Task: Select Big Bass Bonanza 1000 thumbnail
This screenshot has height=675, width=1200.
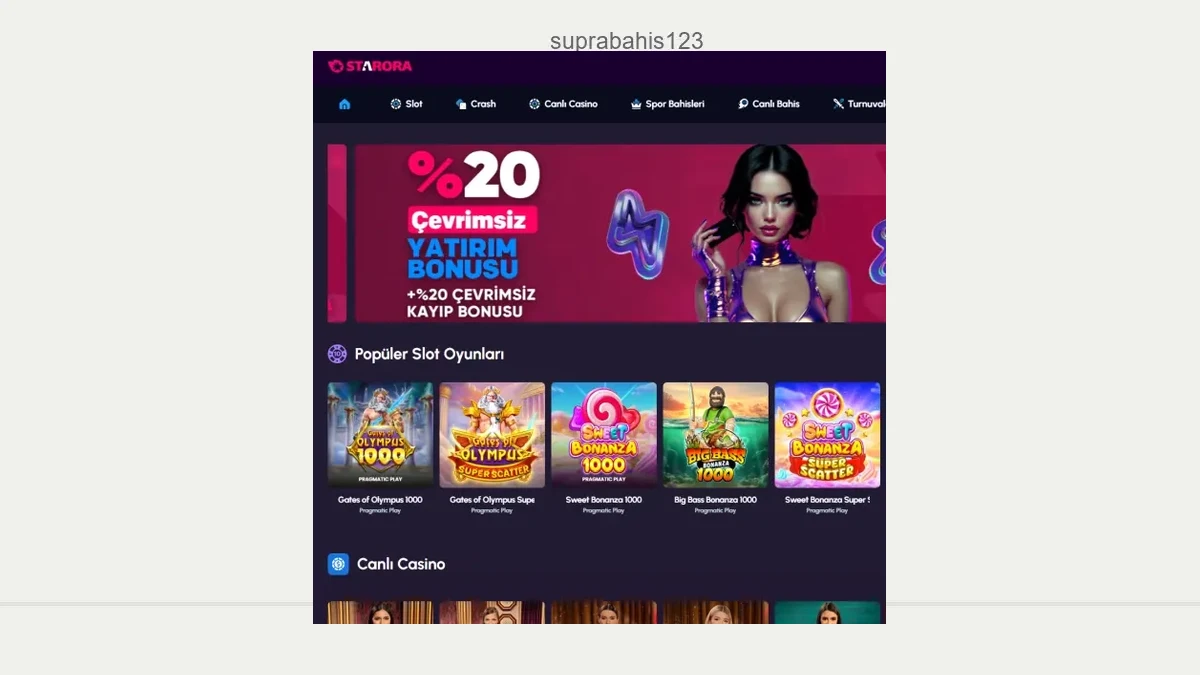Action: [x=716, y=434]
